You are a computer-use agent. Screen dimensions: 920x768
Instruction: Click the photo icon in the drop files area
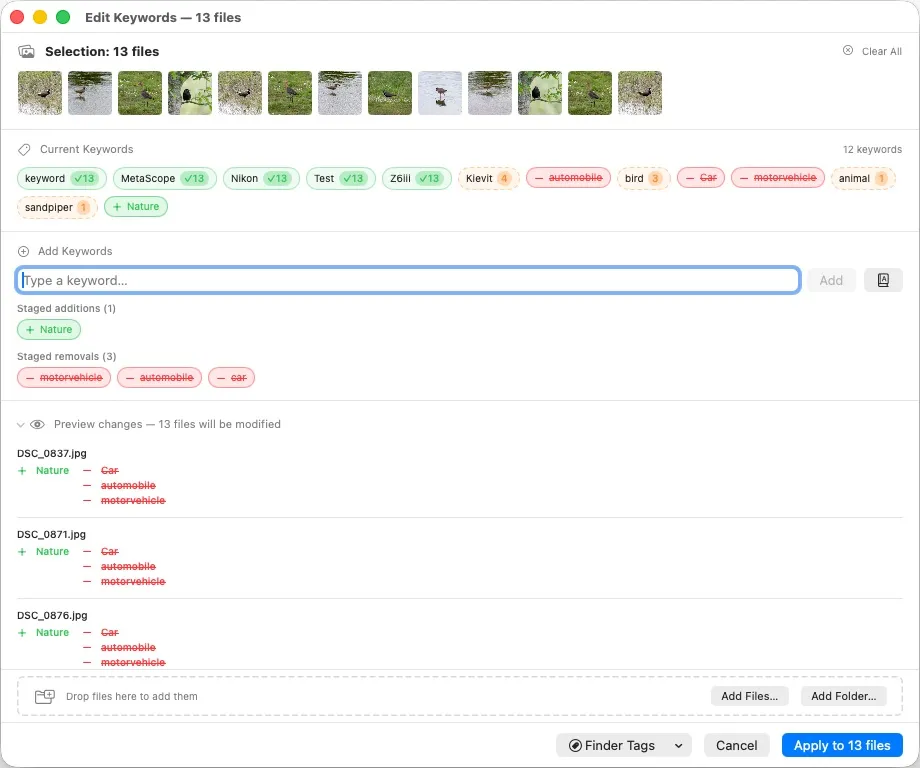pyautogui.click(x=44, y=696)
